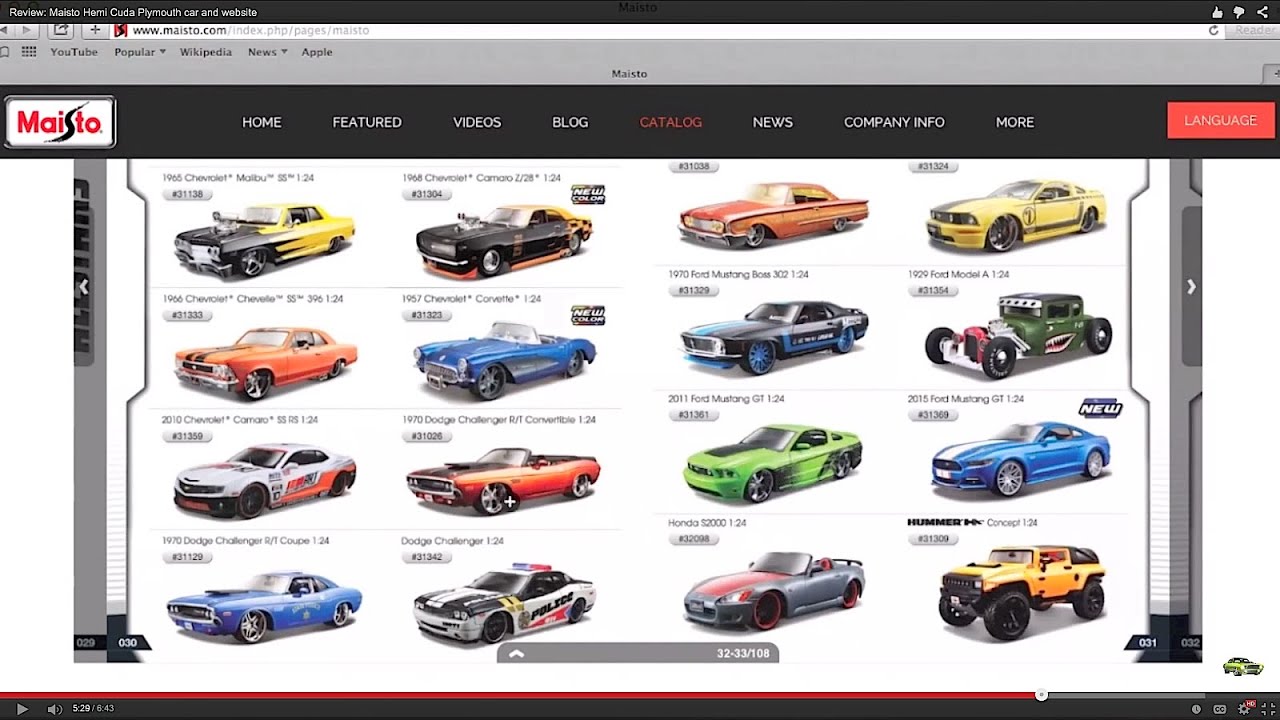Go to the NEWS page
The height and width of the screenshot is (720, 1280).
coord(773,122)
